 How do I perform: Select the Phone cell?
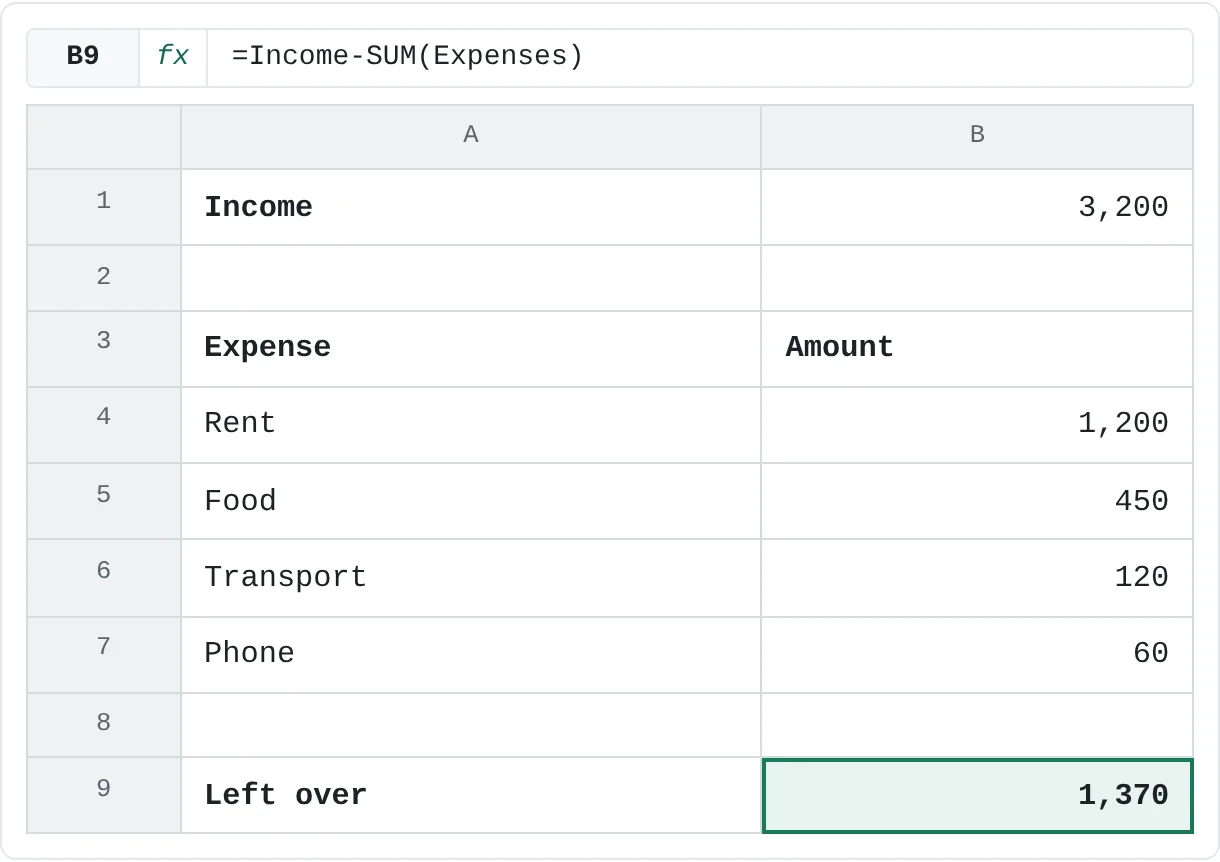point(471,655)
